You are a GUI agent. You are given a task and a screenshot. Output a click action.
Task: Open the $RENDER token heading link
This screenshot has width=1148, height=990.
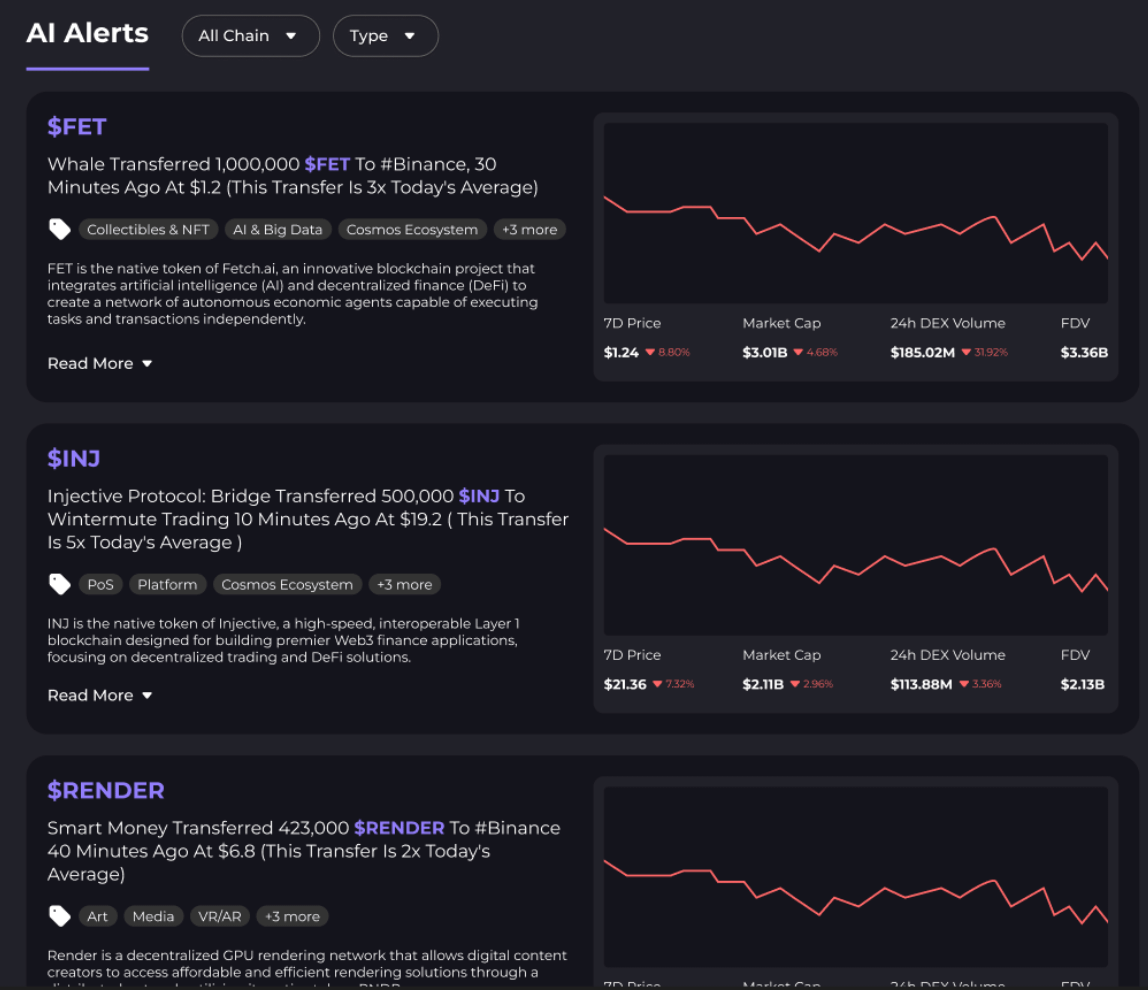[106, 791]
